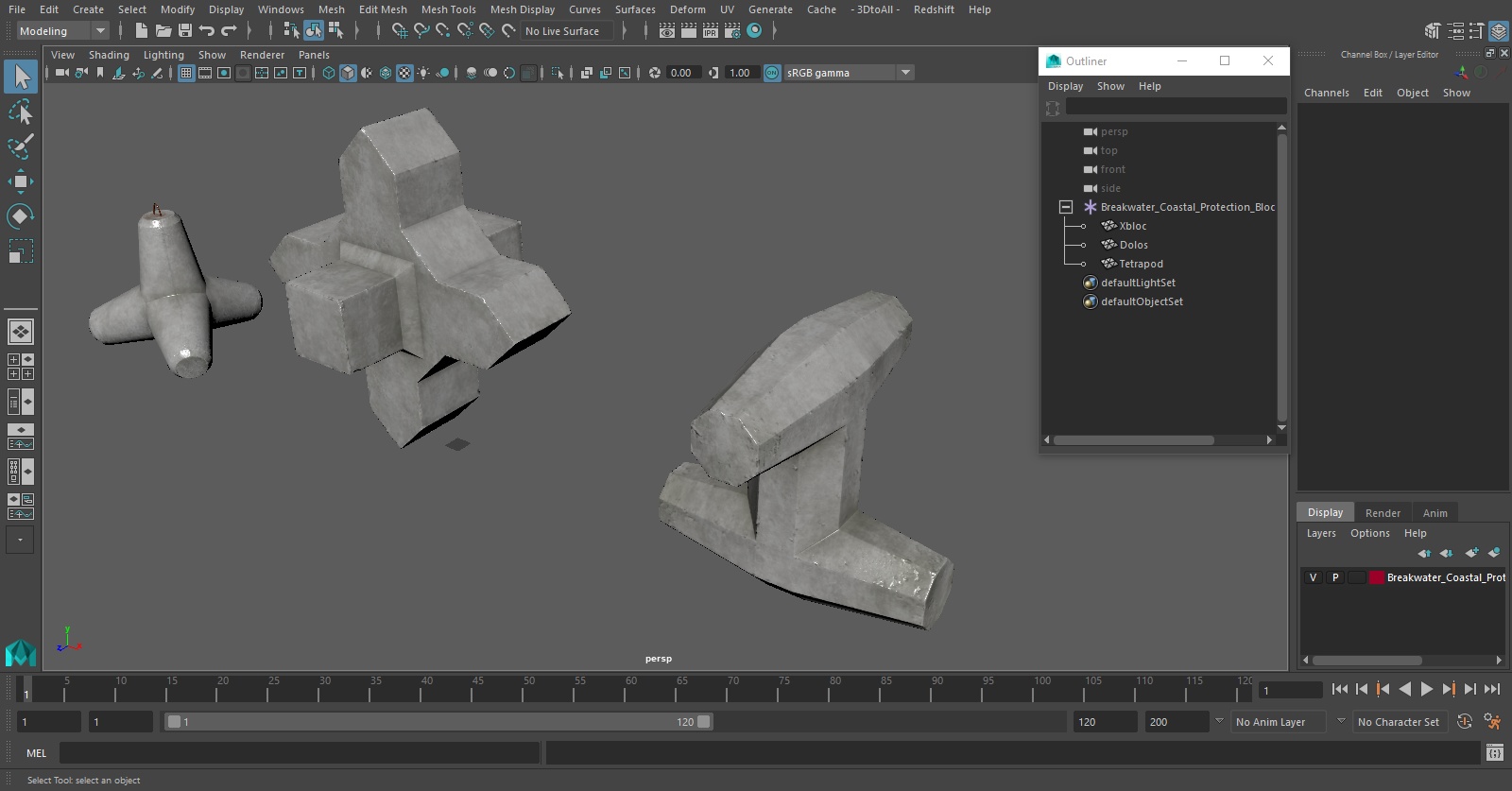The image size is (1512, 791).
Task: Click the Outliner horizontal scrollbar
Action: coord(1133,440)
